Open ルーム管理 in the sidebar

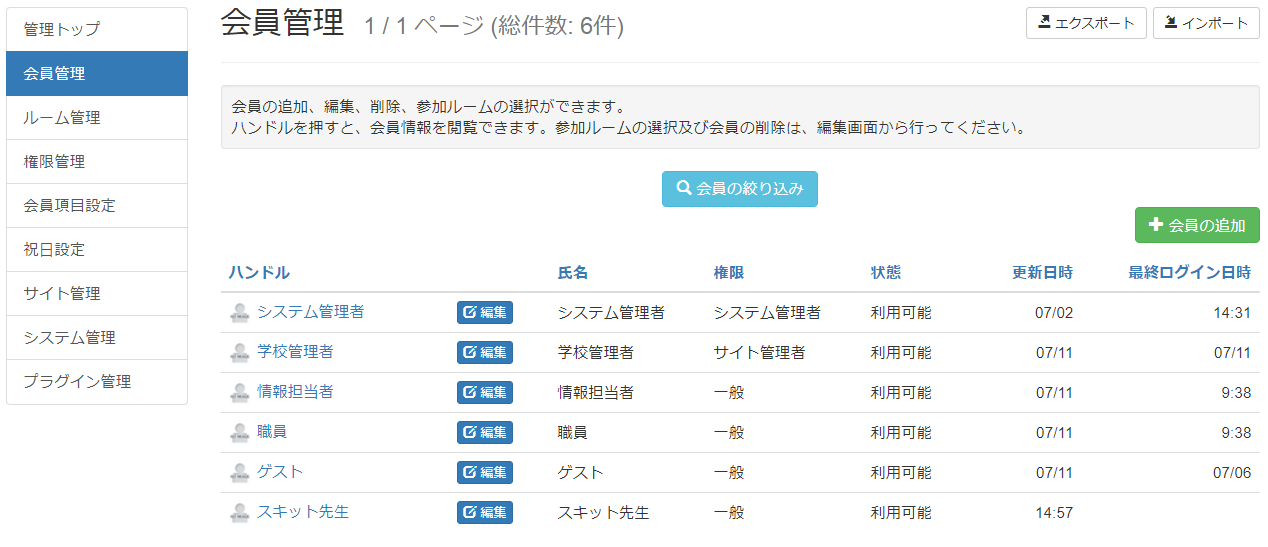click(x=97, y=118)
